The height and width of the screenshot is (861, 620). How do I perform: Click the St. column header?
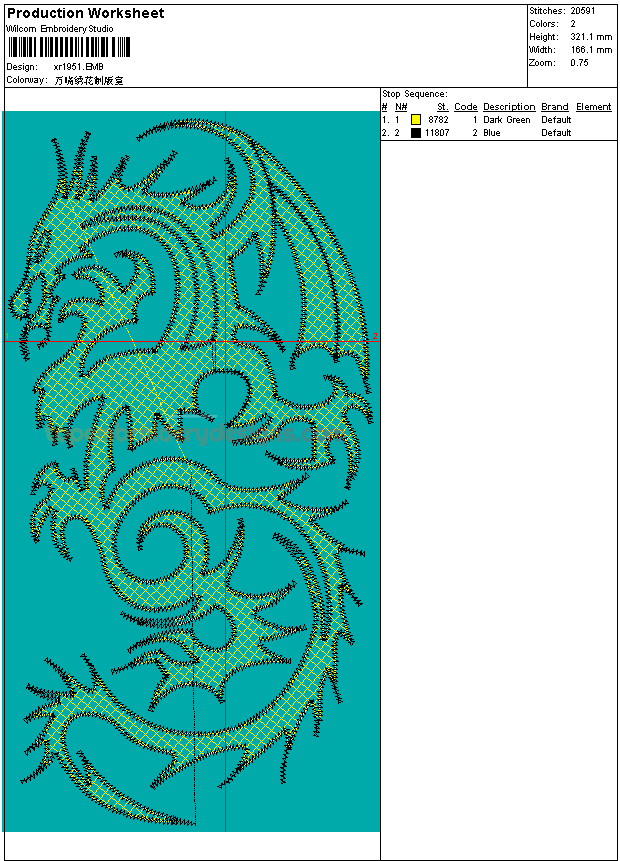(x=443, y=107)
